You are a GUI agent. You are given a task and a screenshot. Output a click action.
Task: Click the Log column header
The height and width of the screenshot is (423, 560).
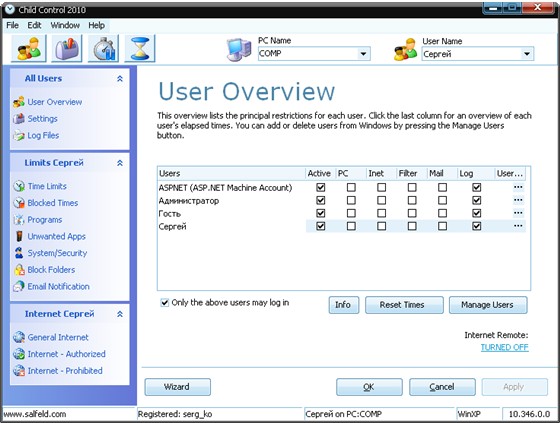[475, 174]
